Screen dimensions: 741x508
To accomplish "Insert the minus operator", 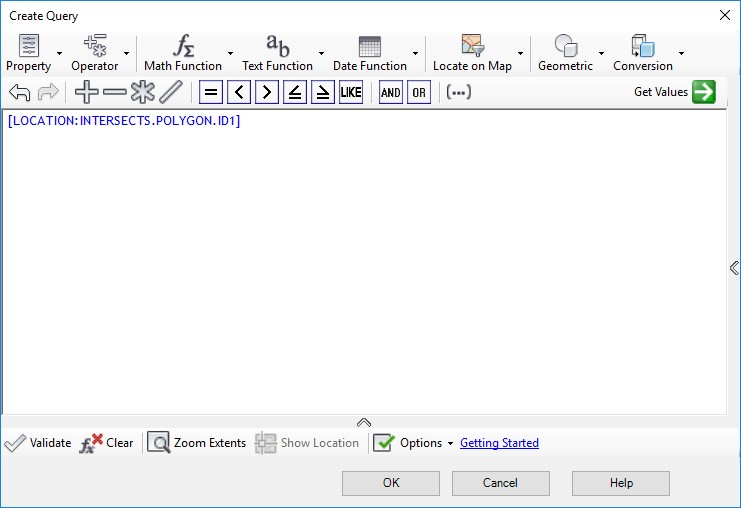I will 115,92.
